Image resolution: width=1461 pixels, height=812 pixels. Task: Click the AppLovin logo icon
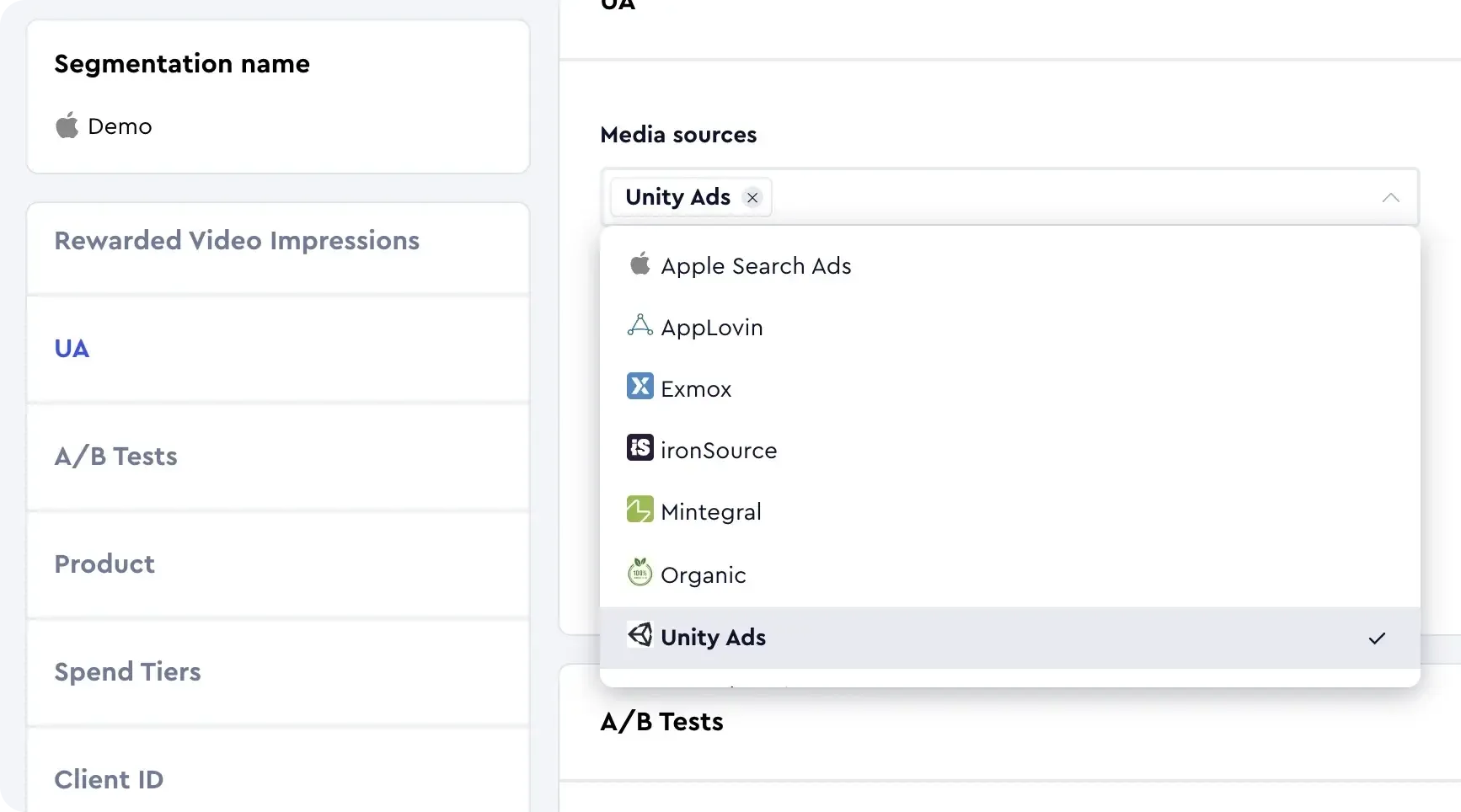(640, 326)
